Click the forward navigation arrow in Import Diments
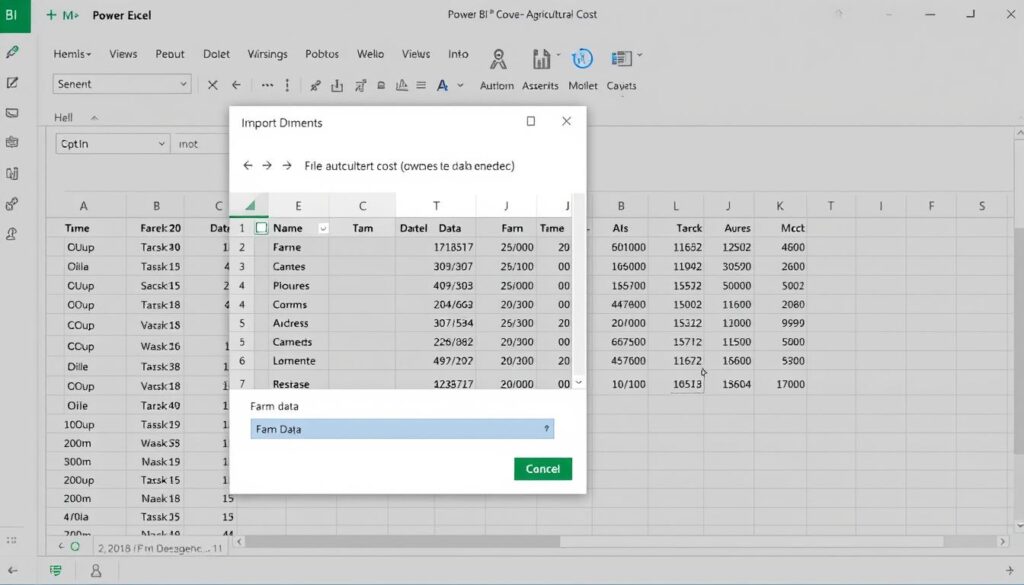Screen dimensions: 1024x585 tap(266, 166)
